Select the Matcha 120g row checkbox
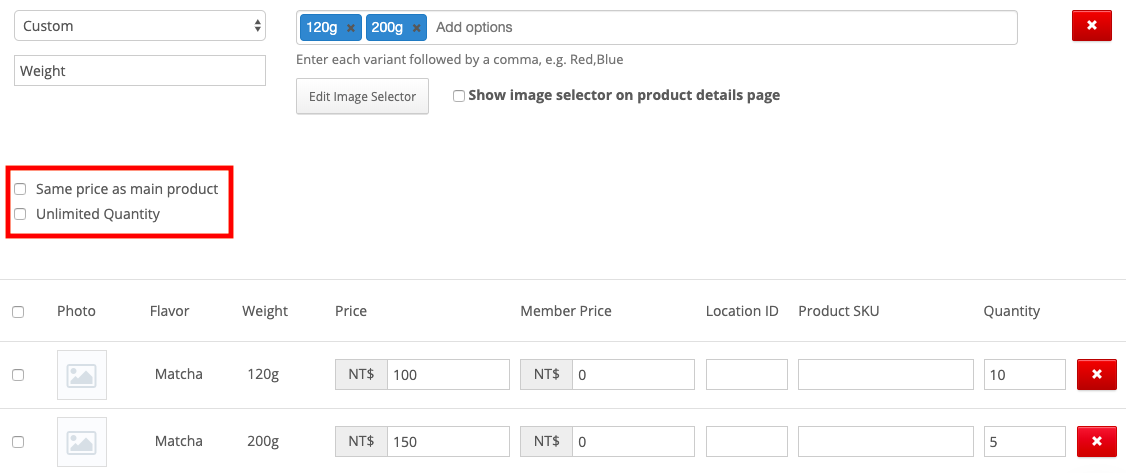The height and width of the screenshot is (473, 1126). 18,375
